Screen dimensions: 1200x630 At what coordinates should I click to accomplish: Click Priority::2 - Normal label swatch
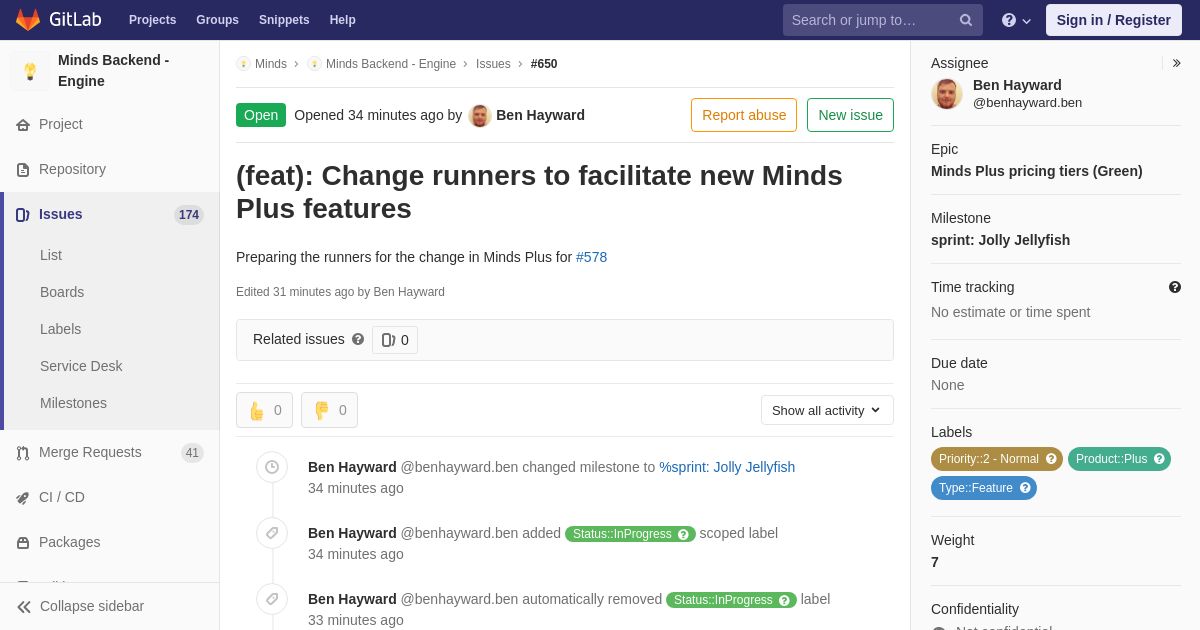(996, 459)
